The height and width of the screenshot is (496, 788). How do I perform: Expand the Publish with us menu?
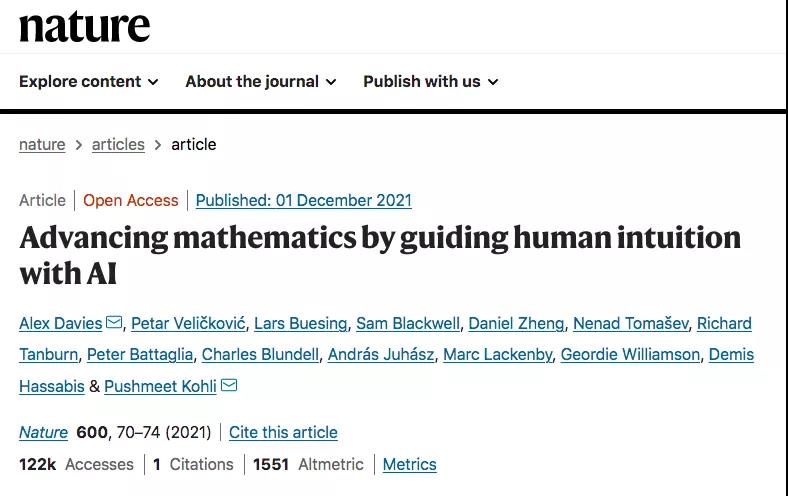pos(431,81)
